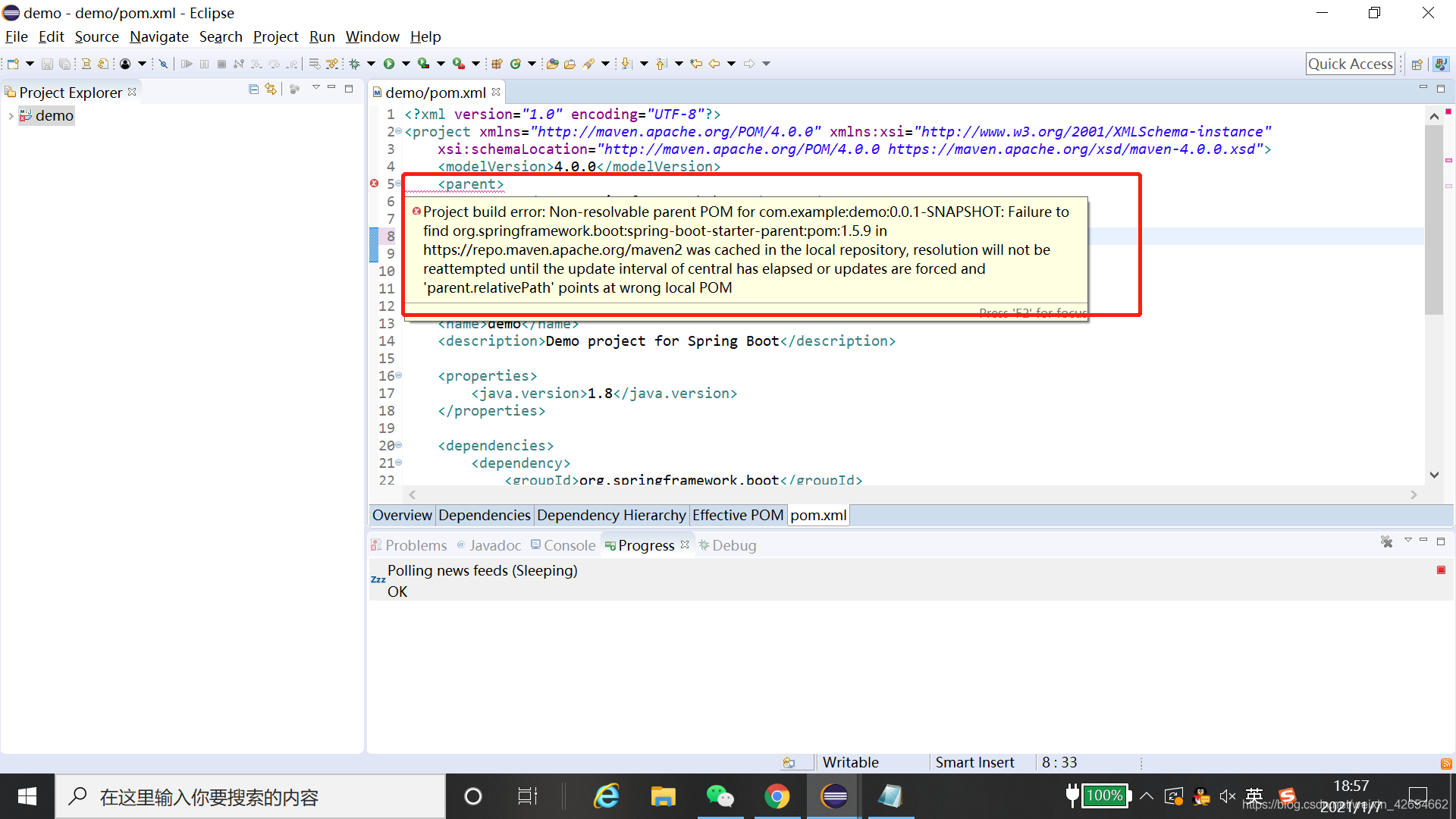Open the Navigate menu
Image resolution: width=1456 pixels, height=819 pixels.
click(x=158, y=36)
